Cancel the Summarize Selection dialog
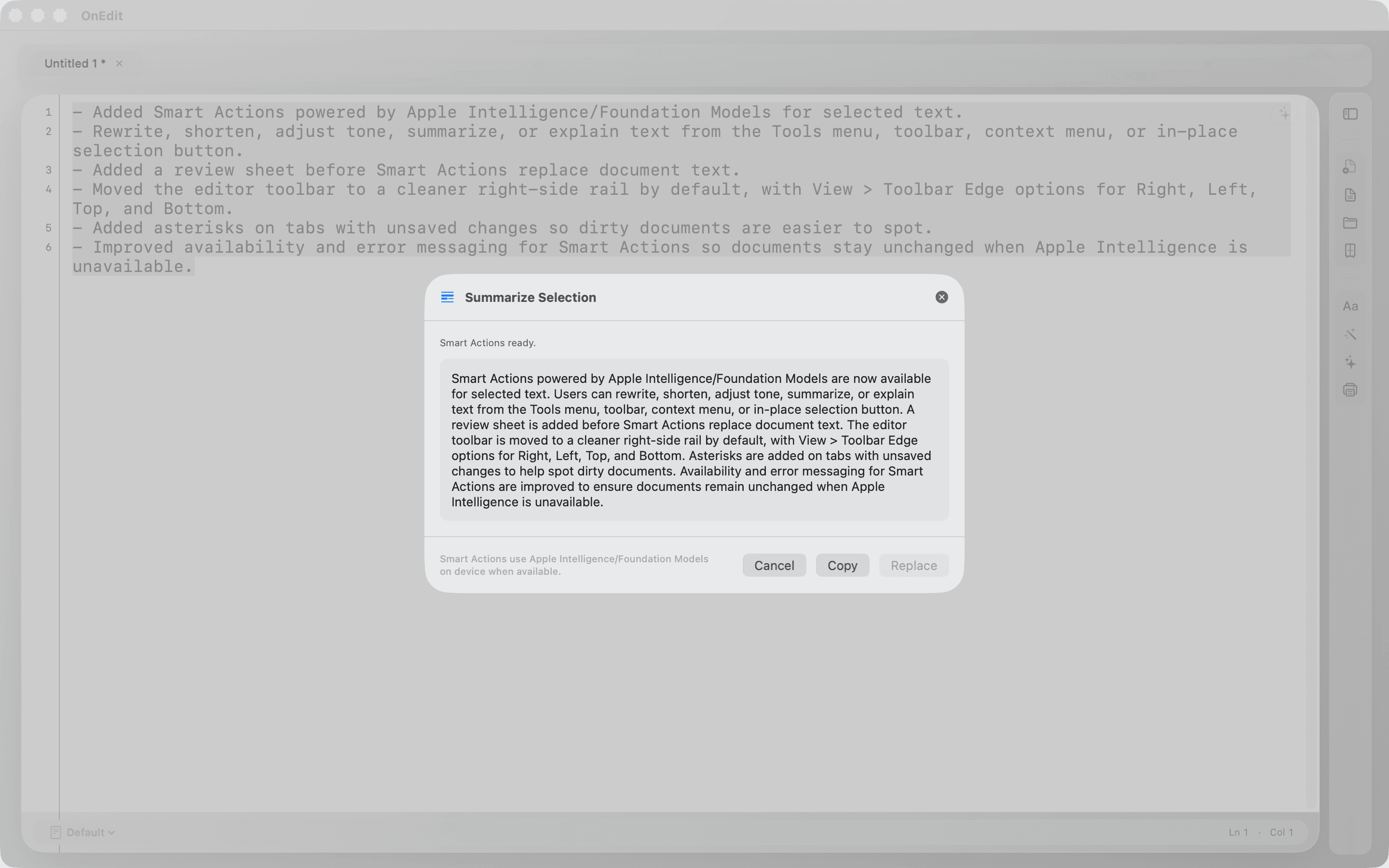 (774, 566)
